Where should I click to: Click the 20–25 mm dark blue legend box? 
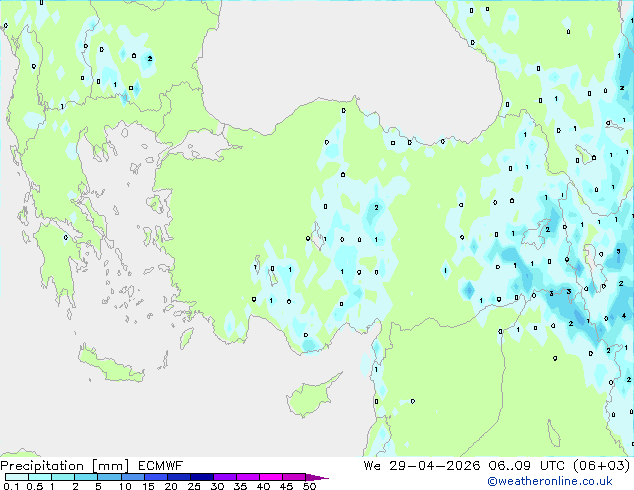(178, 477)
